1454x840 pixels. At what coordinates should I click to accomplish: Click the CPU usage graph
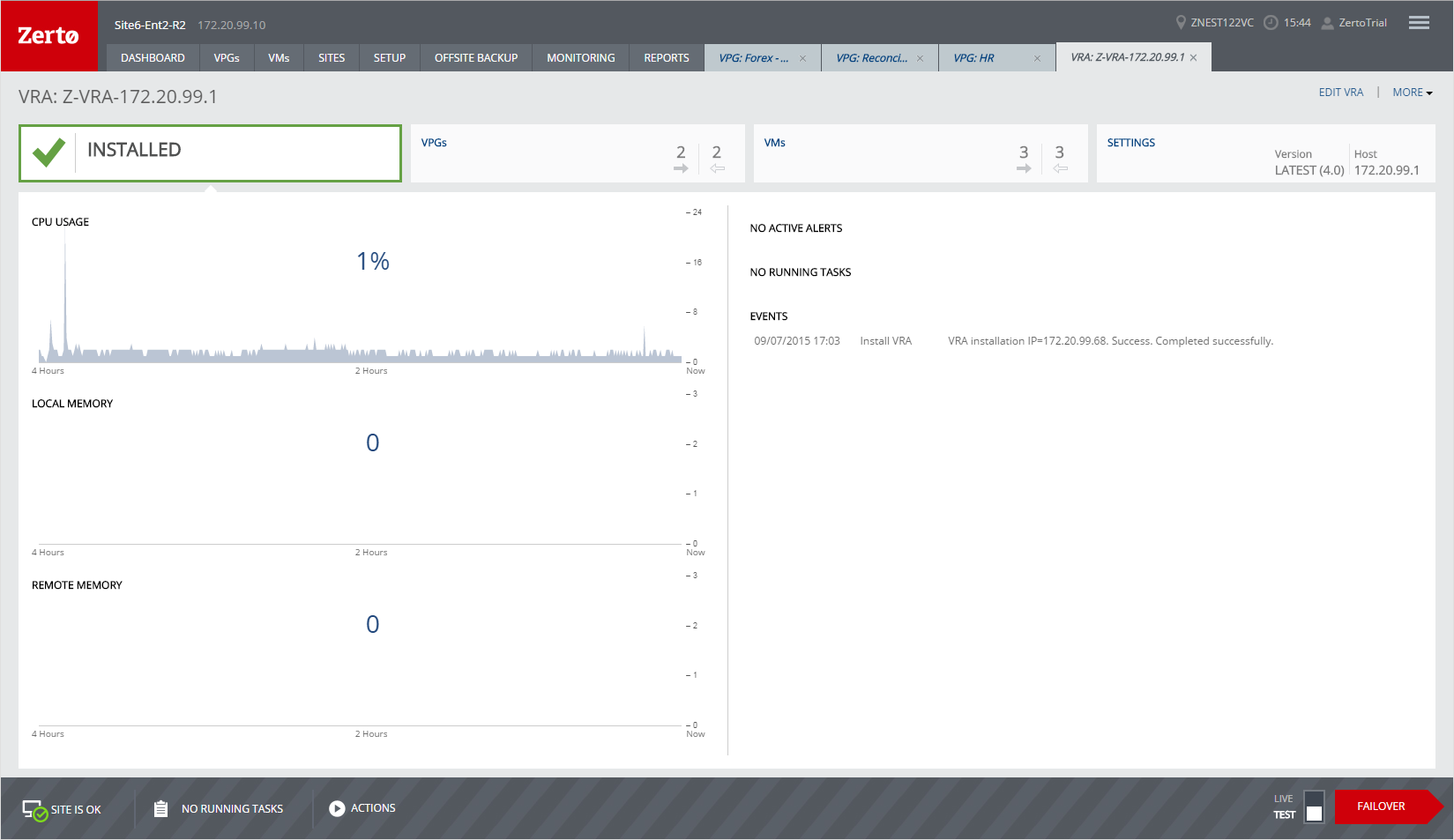coord(360,296)
